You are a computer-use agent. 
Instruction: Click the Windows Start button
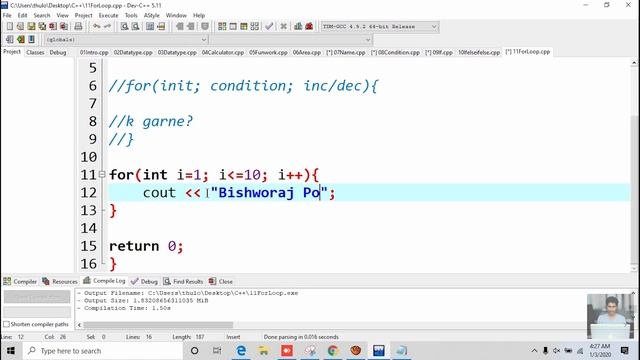coord(11,351)
